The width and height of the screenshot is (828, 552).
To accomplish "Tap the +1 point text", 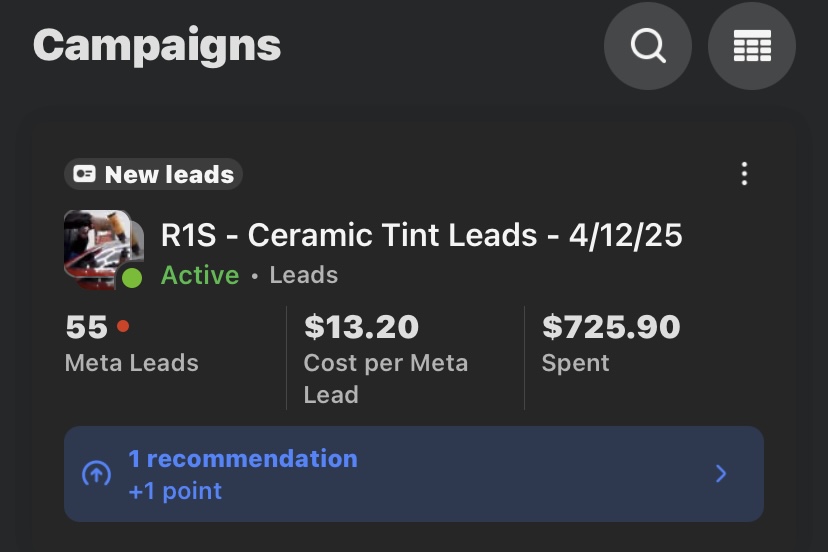I will pos(175,491).
